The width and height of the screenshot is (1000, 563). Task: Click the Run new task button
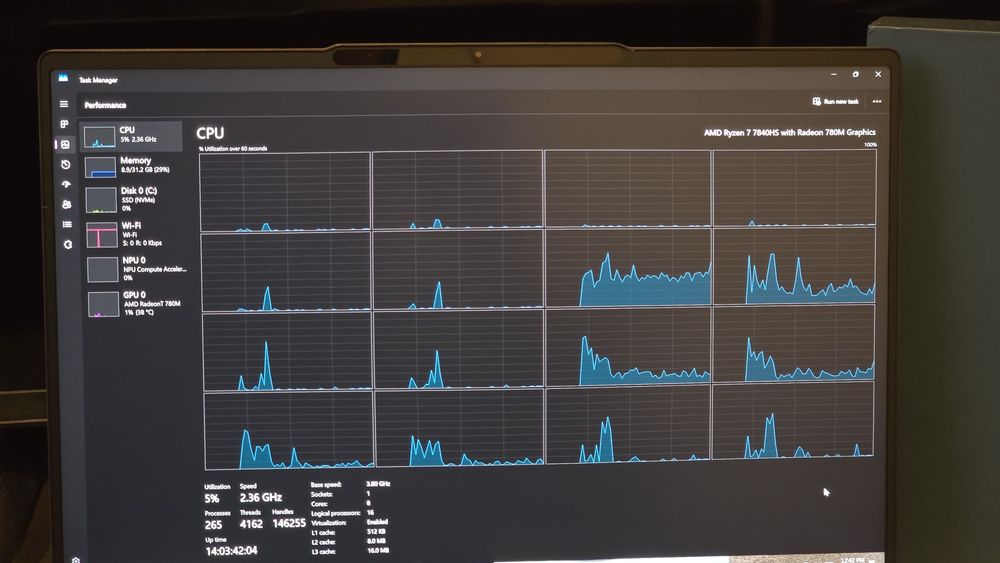(x=835, y=101)
